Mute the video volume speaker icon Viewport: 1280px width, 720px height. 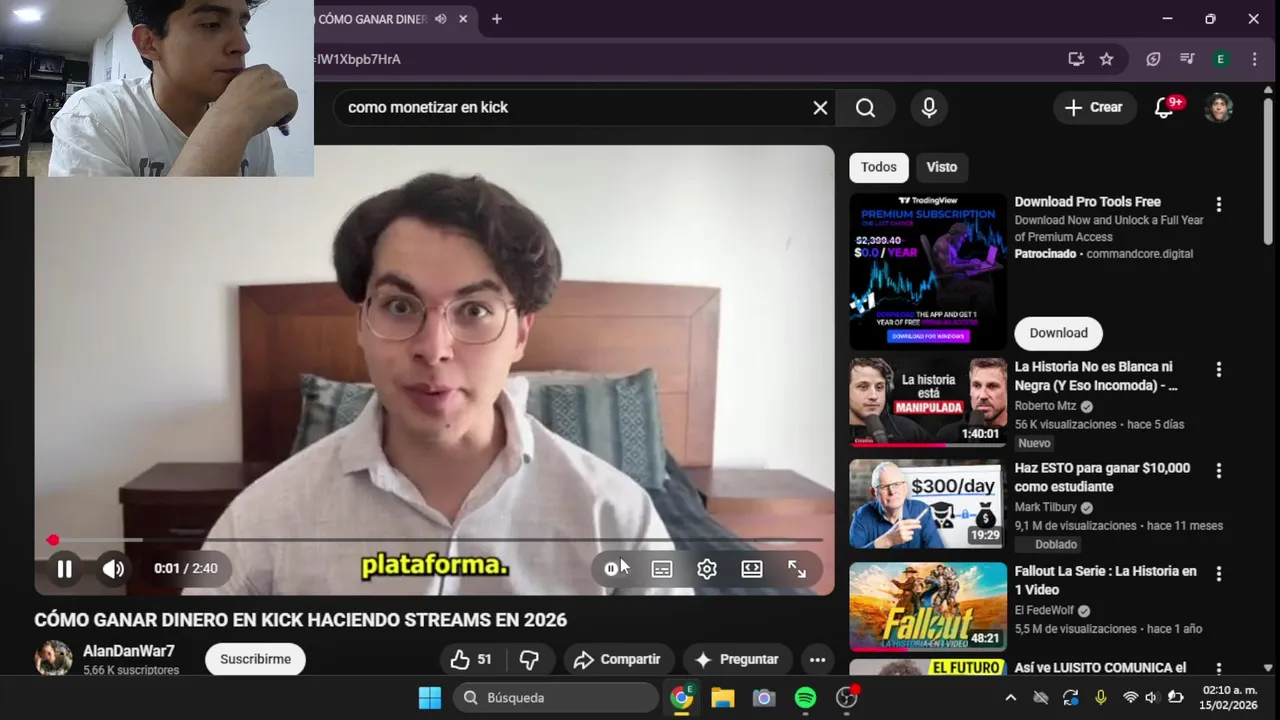point(113,569)
